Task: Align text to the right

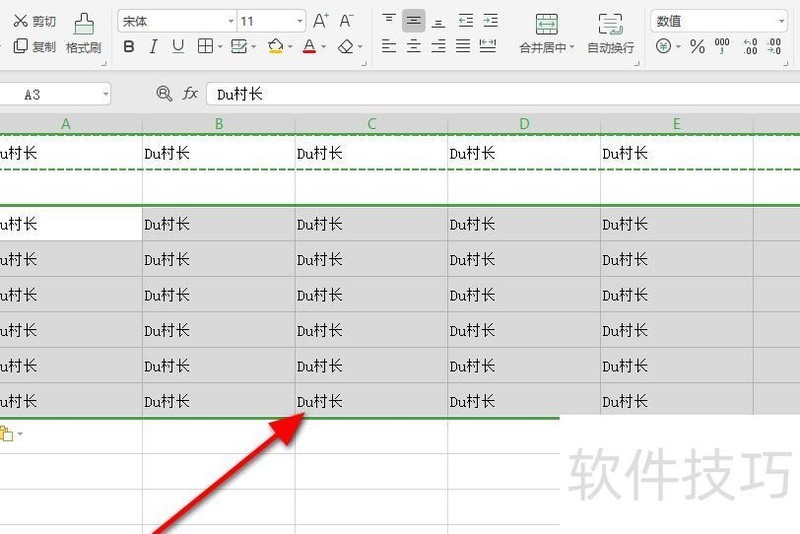Action: (x=438, y=46)
